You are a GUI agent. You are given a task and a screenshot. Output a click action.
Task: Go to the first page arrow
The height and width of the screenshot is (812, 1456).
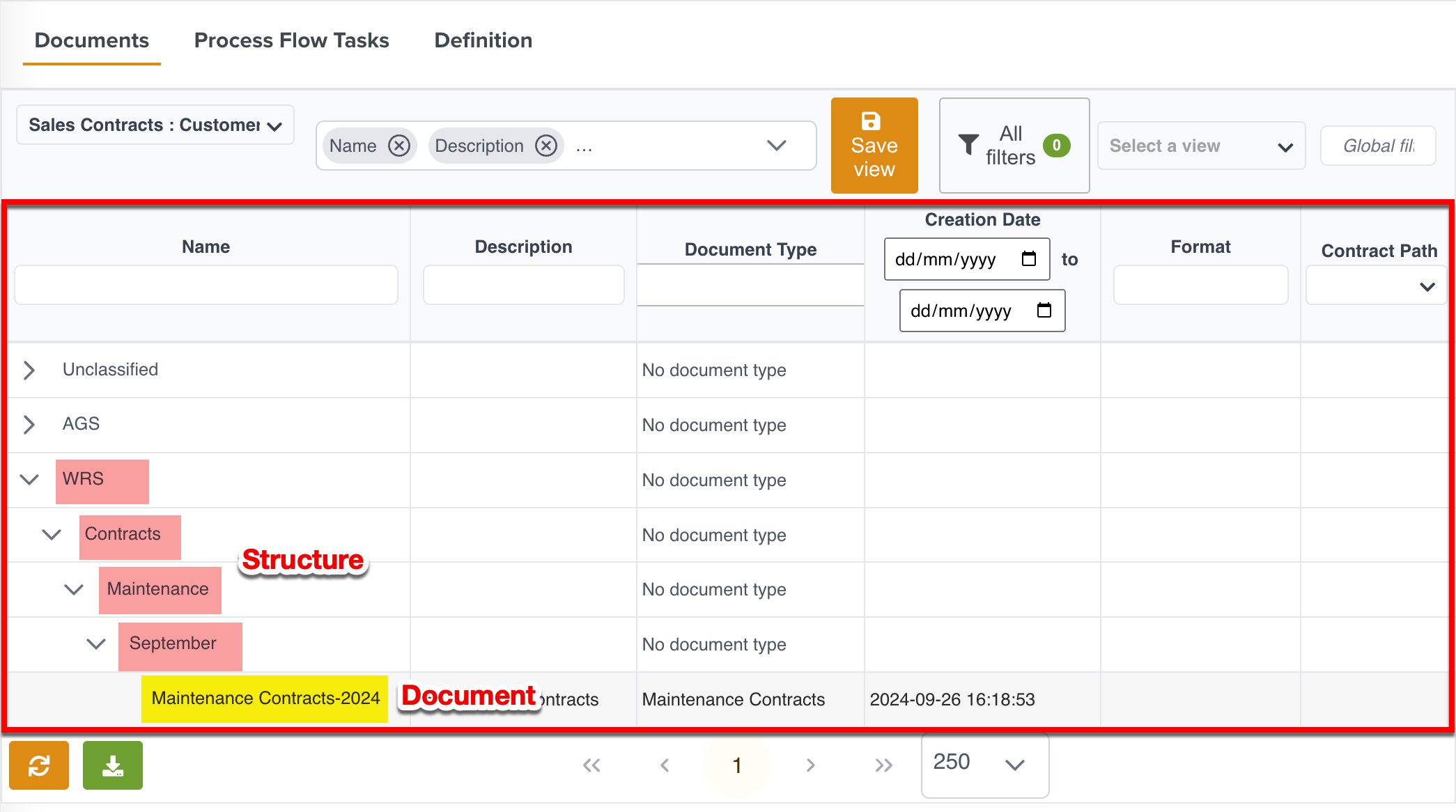591,765
